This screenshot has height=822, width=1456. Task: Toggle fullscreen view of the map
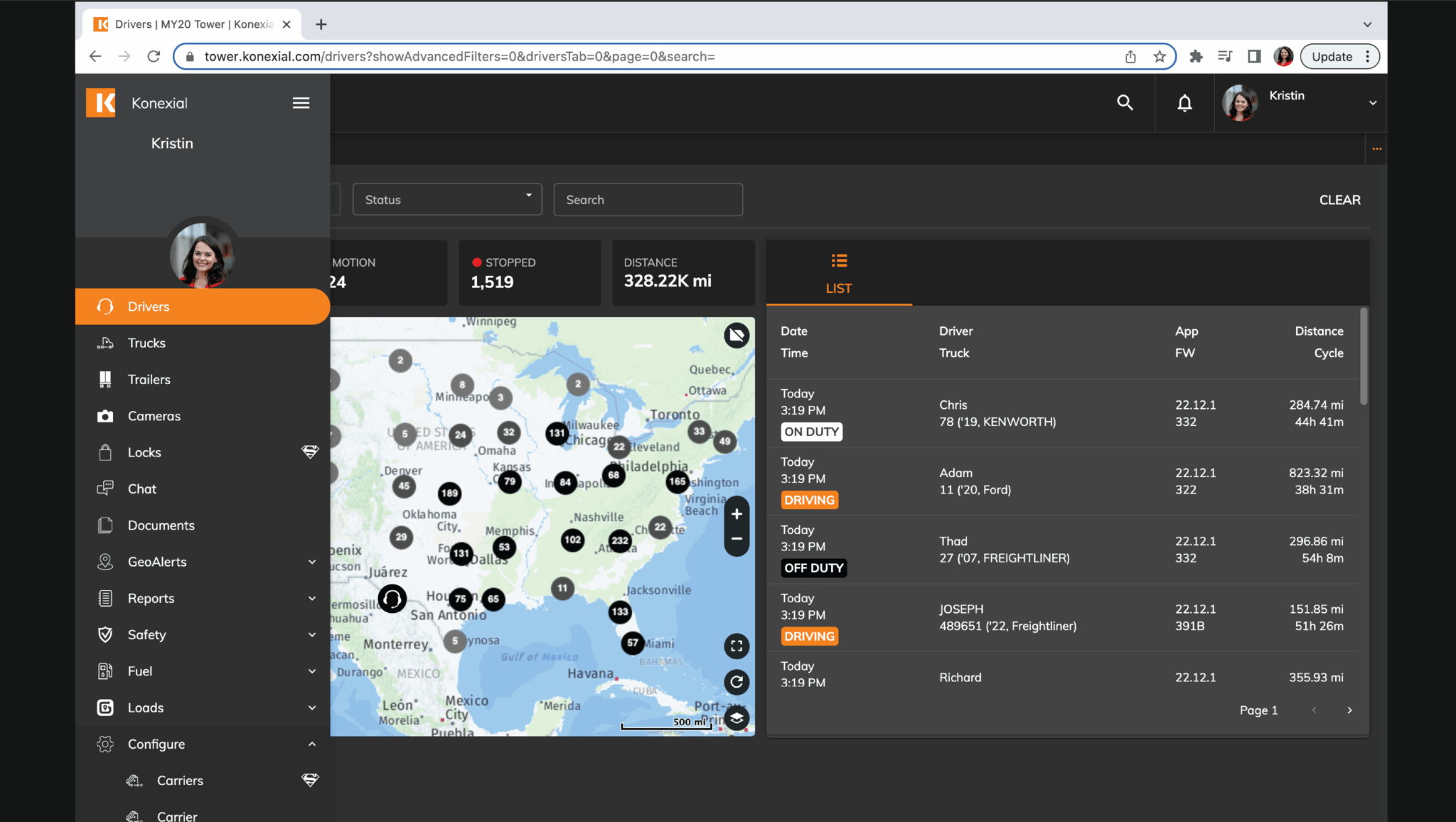(x=737, y=646)
